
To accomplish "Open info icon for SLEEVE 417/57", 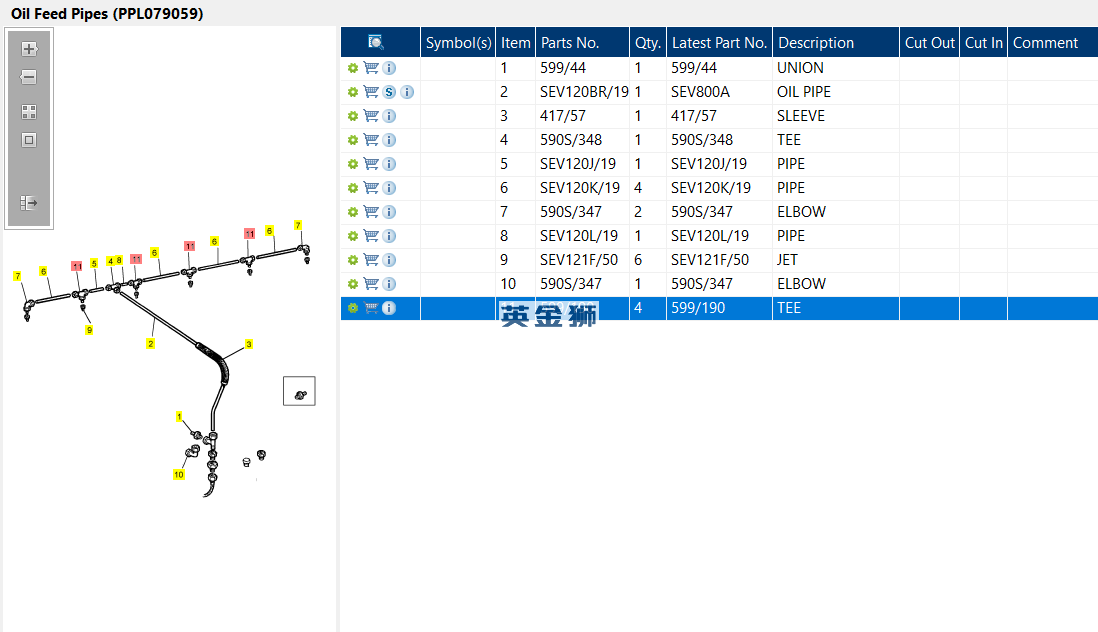I will coord(389,116).
